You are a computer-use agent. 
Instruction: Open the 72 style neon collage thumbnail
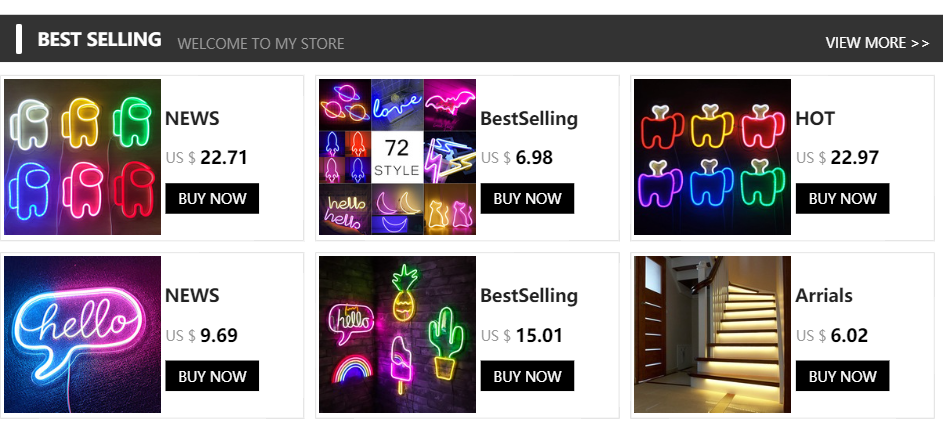pyautogui.click(x=397, y=157)
